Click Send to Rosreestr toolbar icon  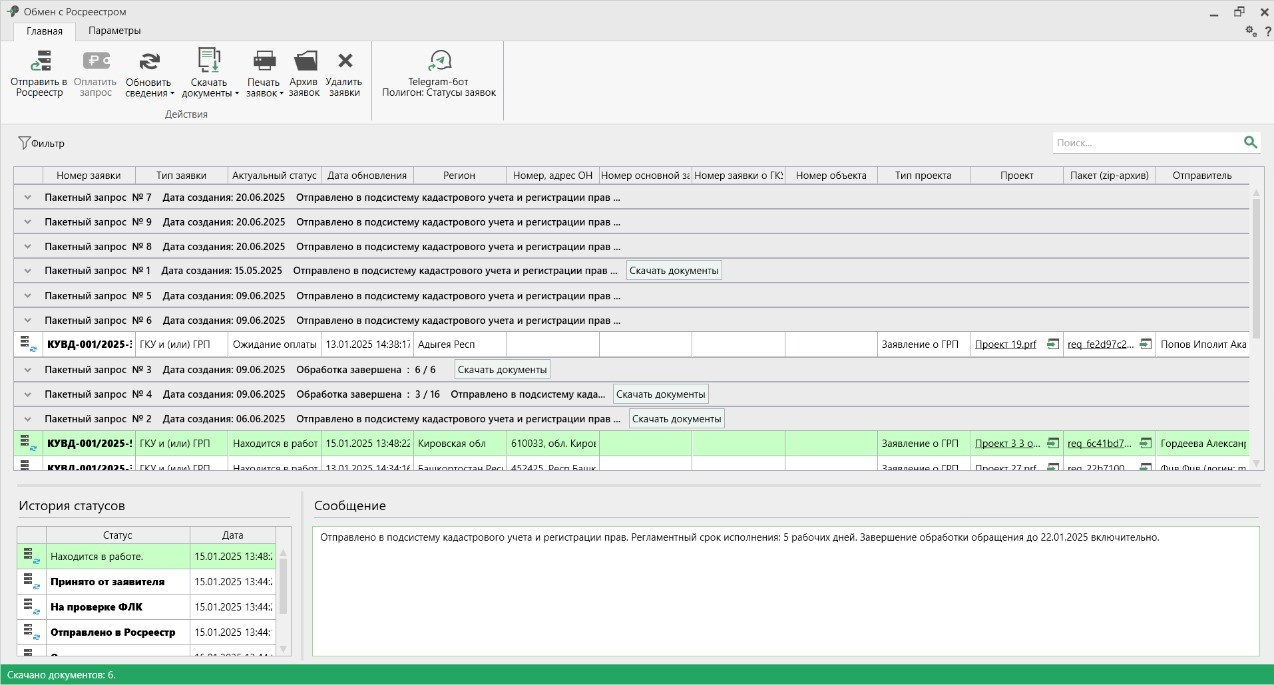point(39,63)
